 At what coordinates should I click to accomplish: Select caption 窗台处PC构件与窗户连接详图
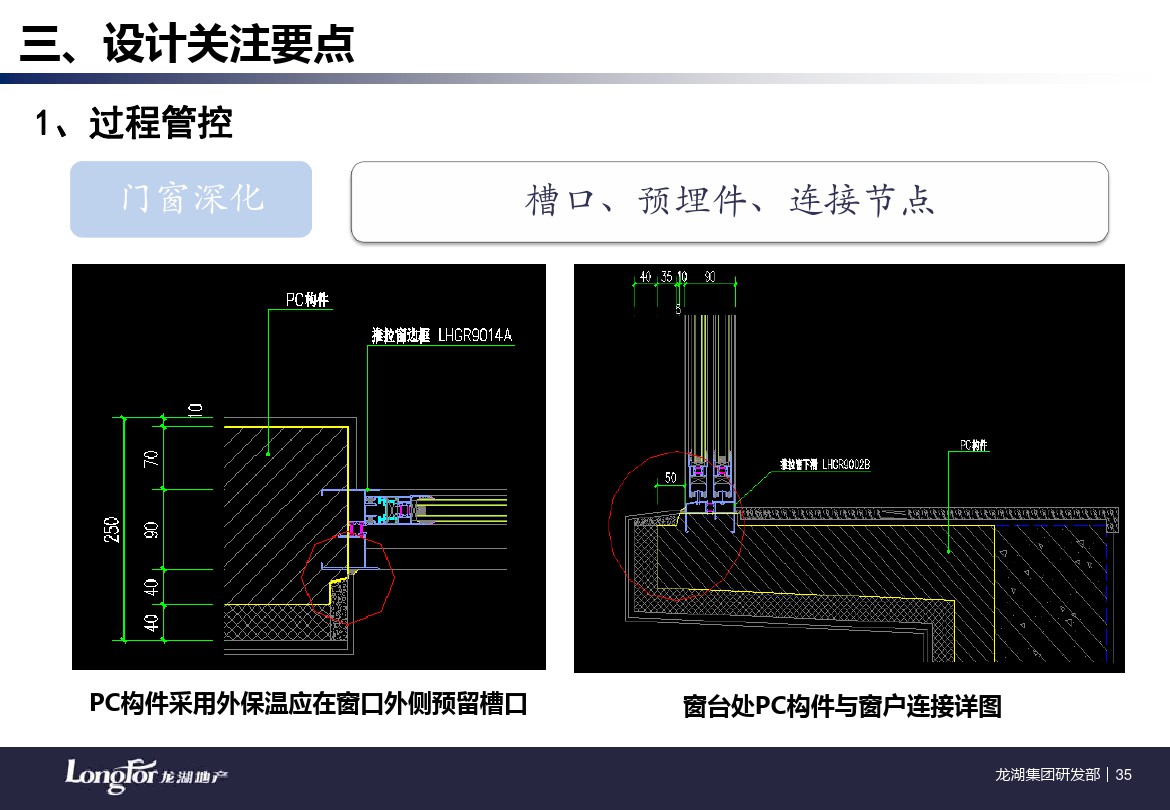(x=842, y=706)
